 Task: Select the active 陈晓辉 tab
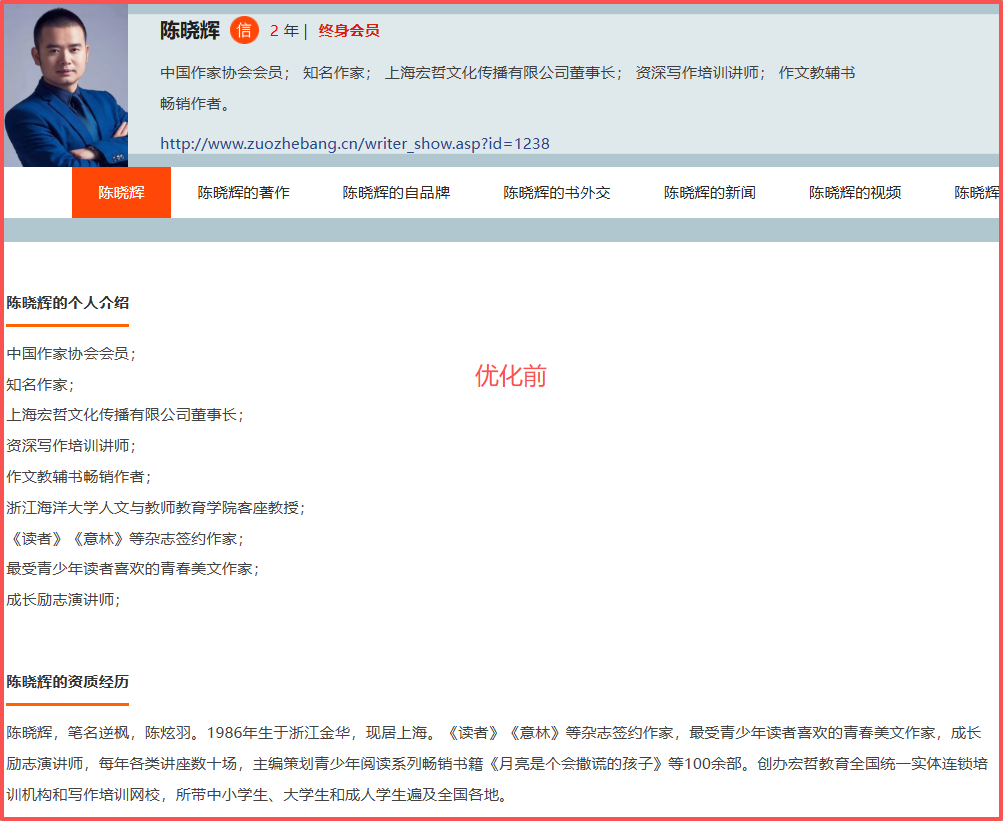(x=122, y=193)
